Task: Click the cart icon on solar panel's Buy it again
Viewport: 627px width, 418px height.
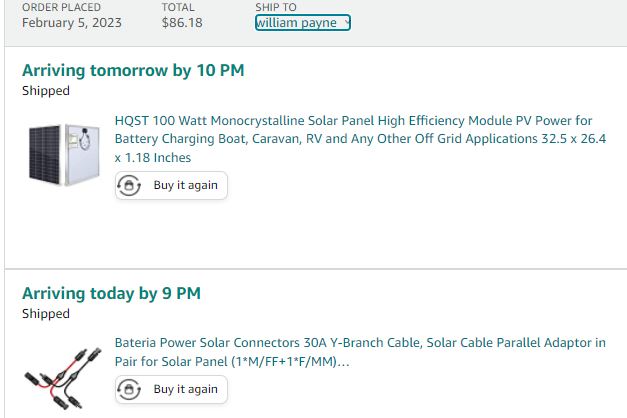Action: (129, 186)
